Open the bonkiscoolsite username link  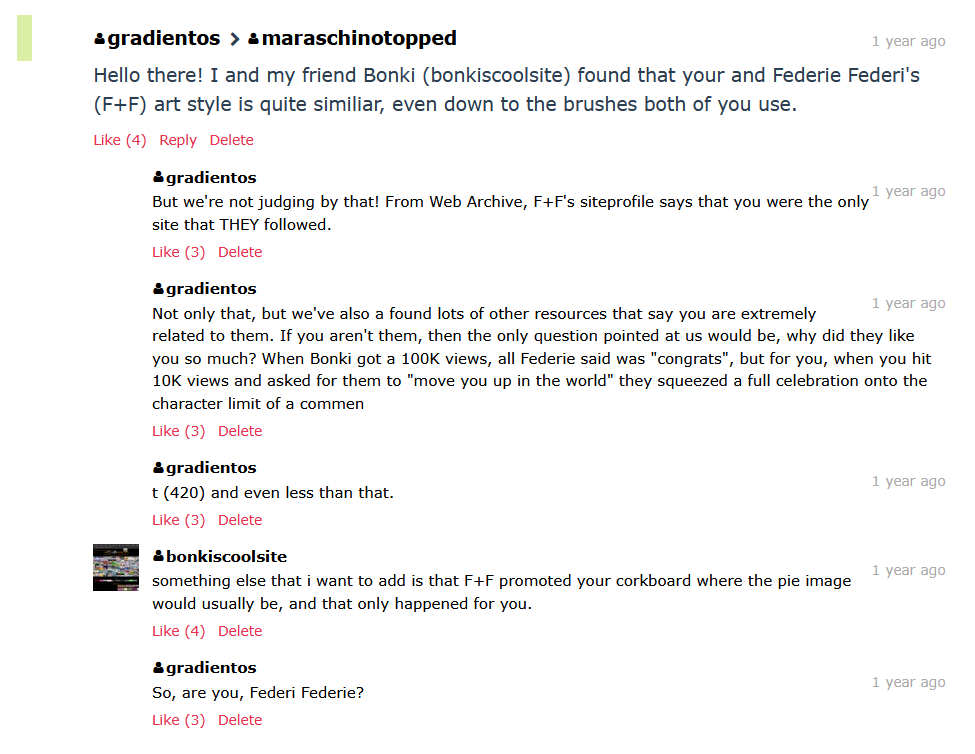(x=226, y=556)
